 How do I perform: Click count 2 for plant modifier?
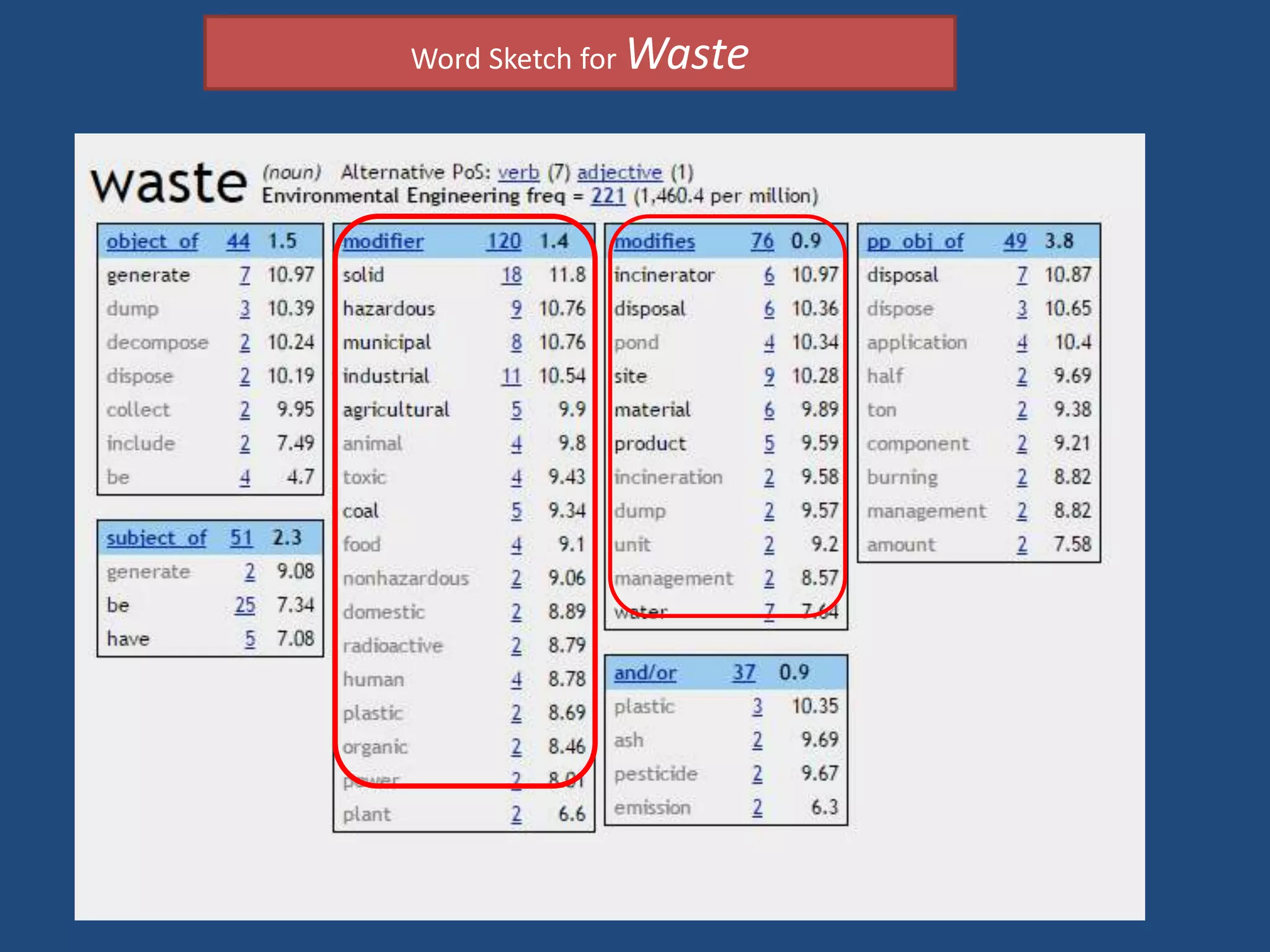pos(517,814)
